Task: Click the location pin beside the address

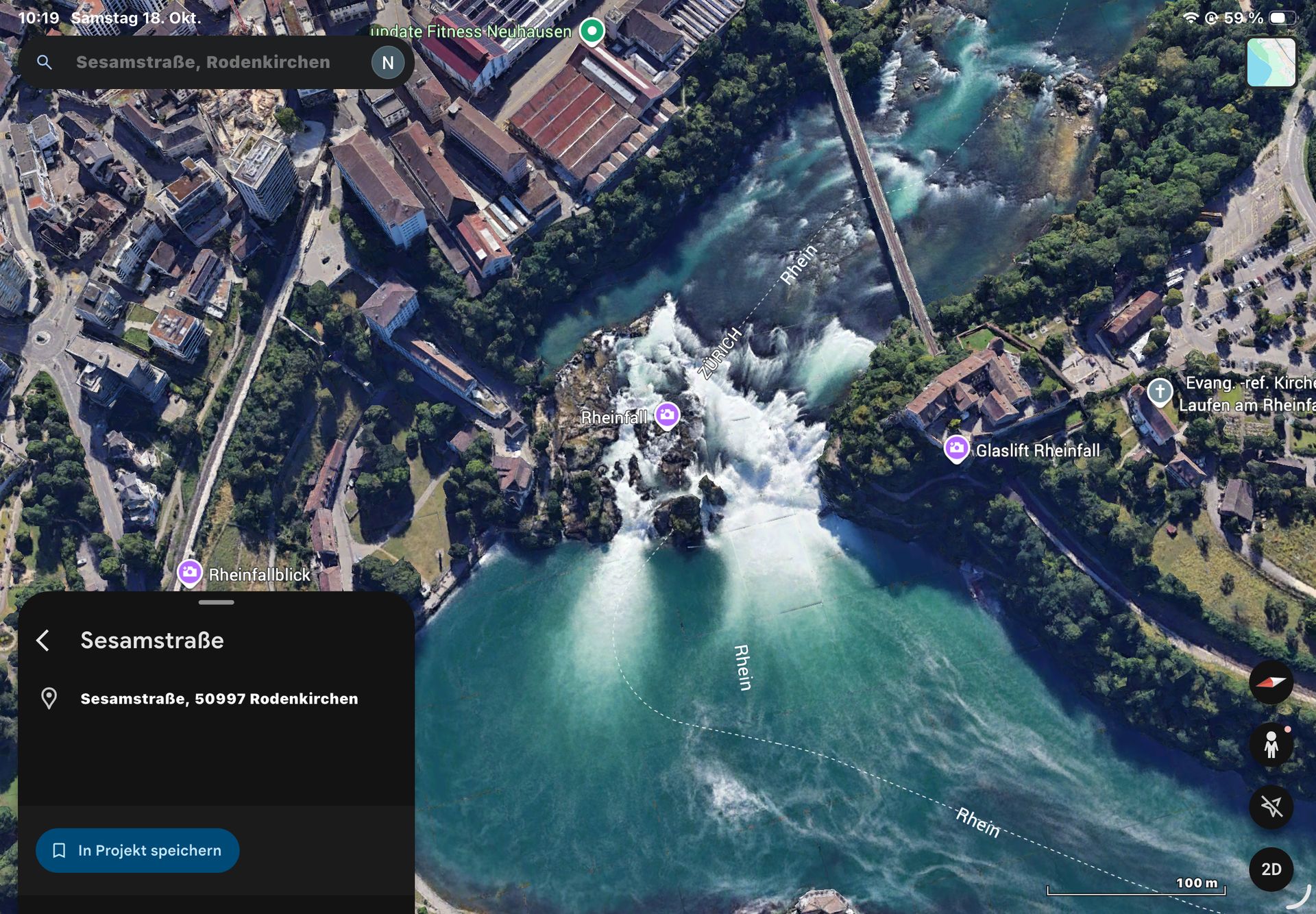Action: 49,698
